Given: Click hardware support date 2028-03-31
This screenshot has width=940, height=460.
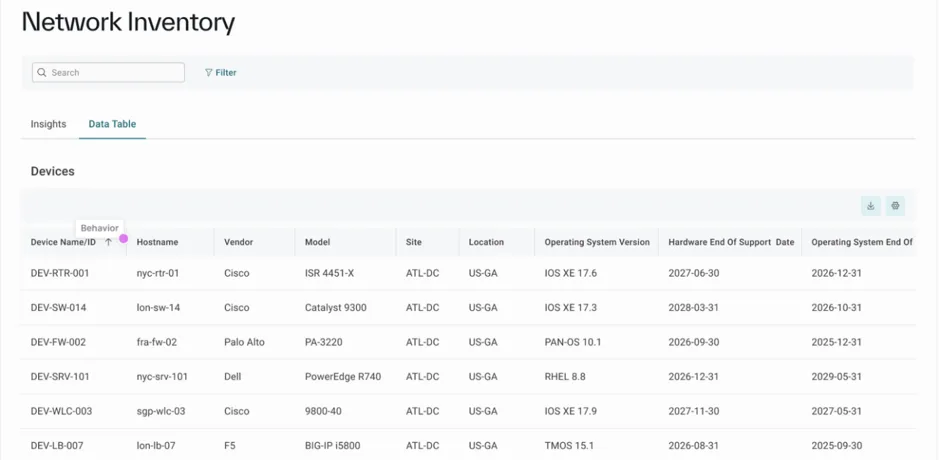Looking at the screenshot, I should pyautogui.click(x=694, y=308).
